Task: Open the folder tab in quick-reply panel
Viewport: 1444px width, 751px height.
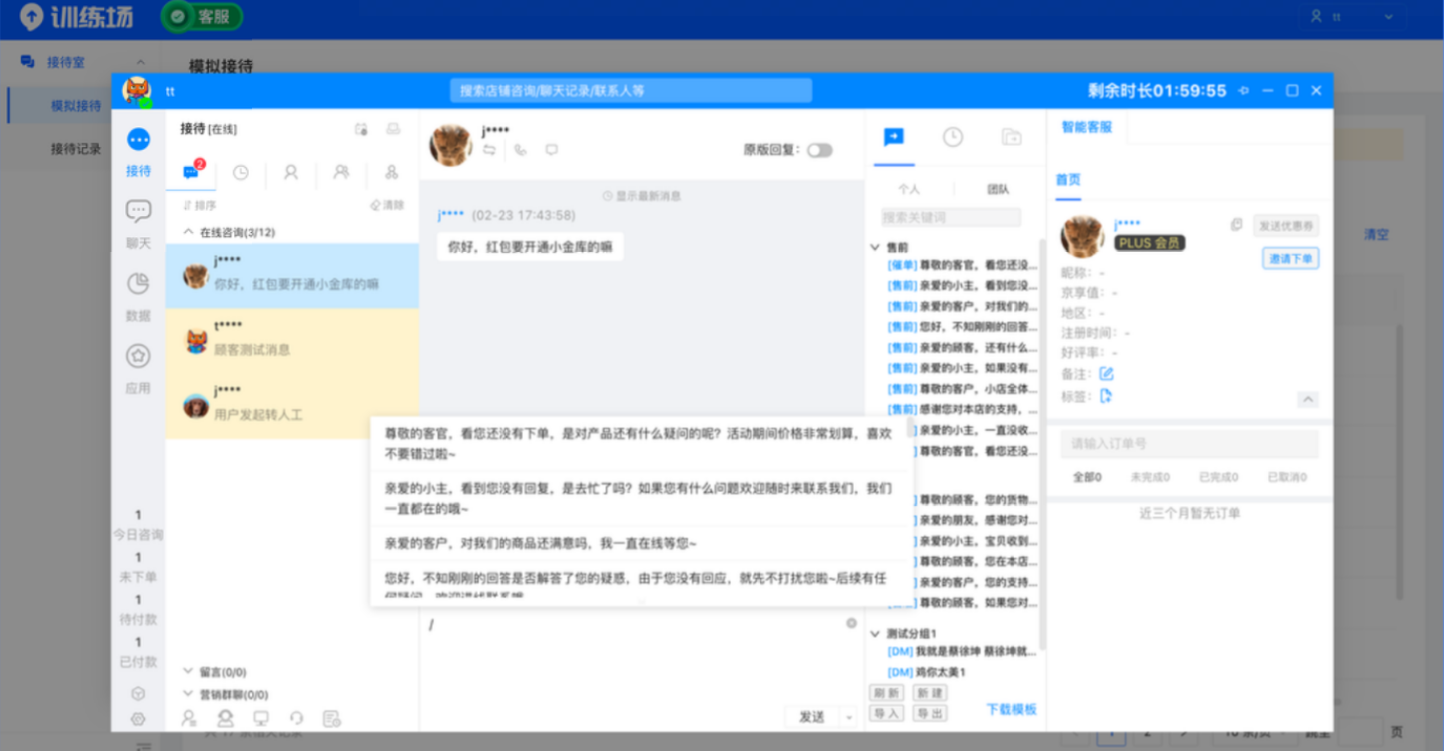Action: 1011,137
